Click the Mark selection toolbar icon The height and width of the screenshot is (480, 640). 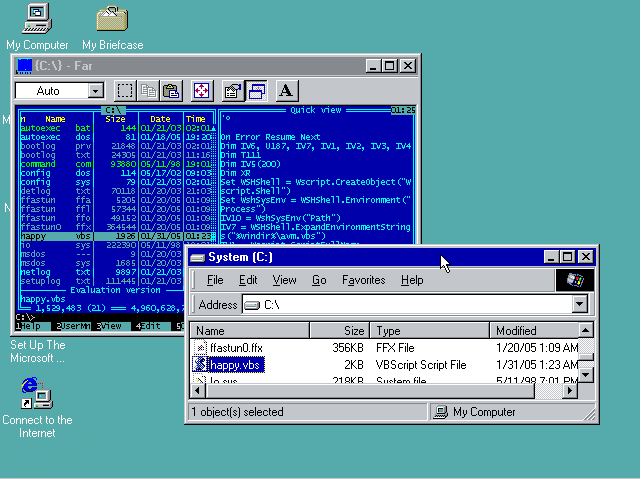pos(125,91)
